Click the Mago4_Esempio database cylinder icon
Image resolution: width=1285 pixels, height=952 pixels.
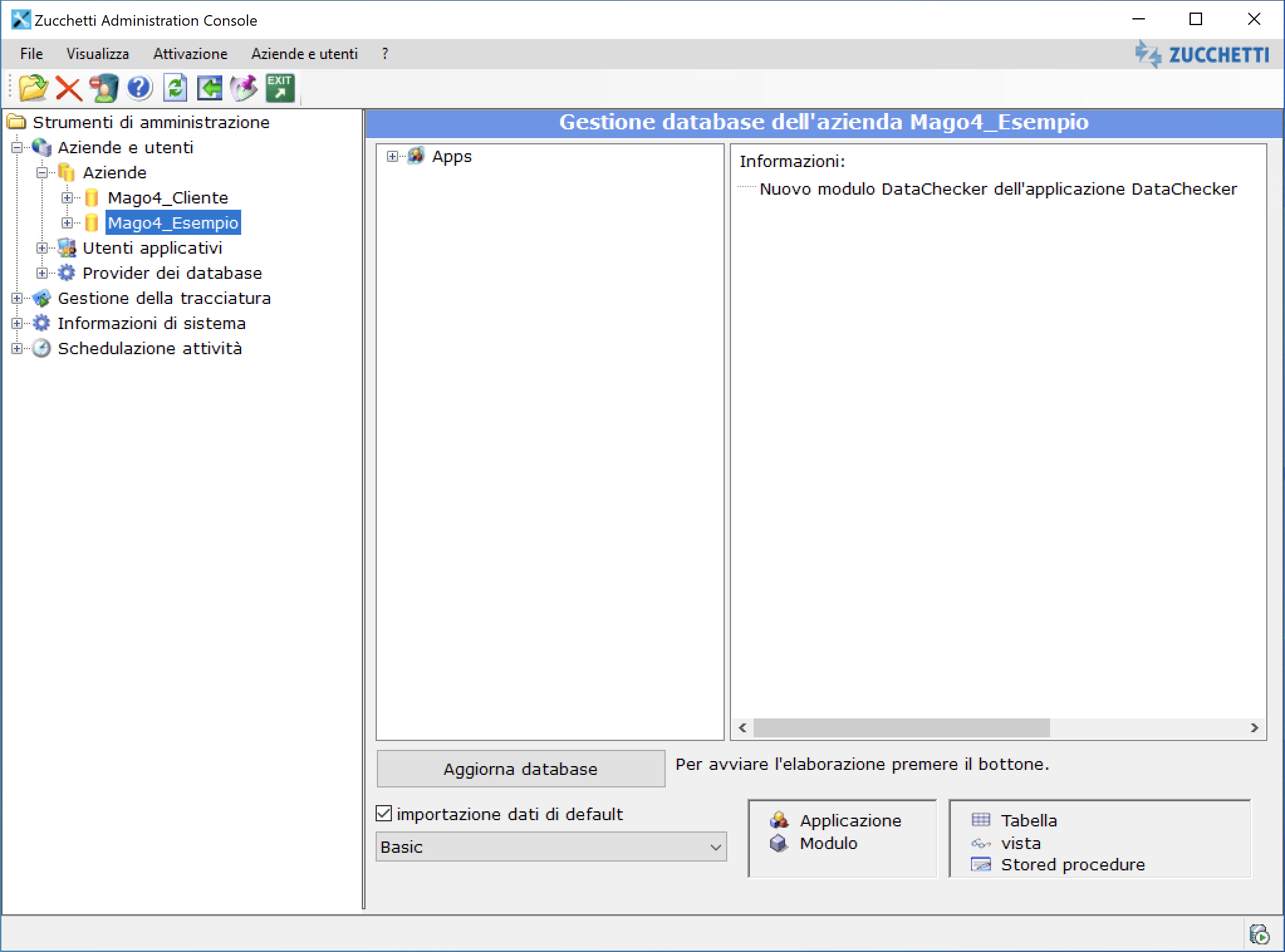pos(91,223)
